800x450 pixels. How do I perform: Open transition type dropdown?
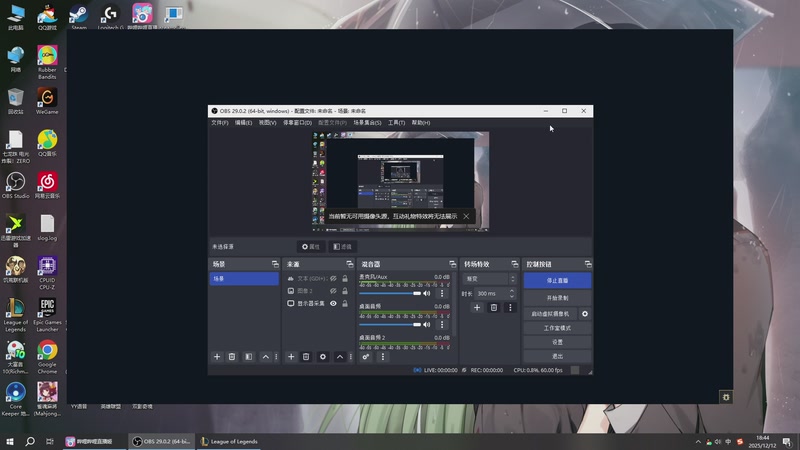490,279
